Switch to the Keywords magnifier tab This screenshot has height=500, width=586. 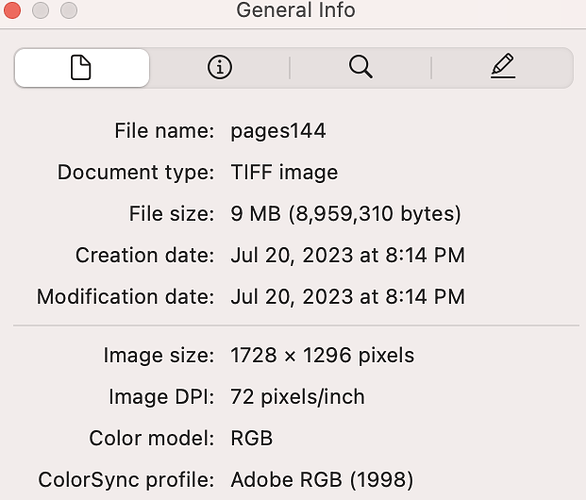tap(361, 67)
